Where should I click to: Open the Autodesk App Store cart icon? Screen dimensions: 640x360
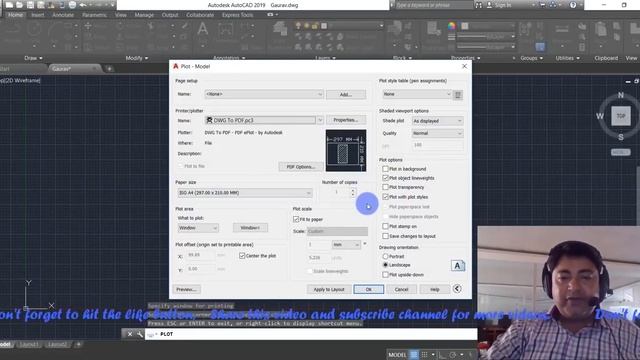[542, 5]
